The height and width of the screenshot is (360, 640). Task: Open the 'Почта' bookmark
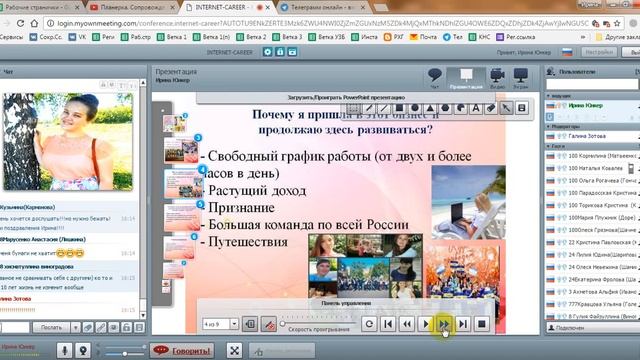pyautogui.click(x=423, y=37)
